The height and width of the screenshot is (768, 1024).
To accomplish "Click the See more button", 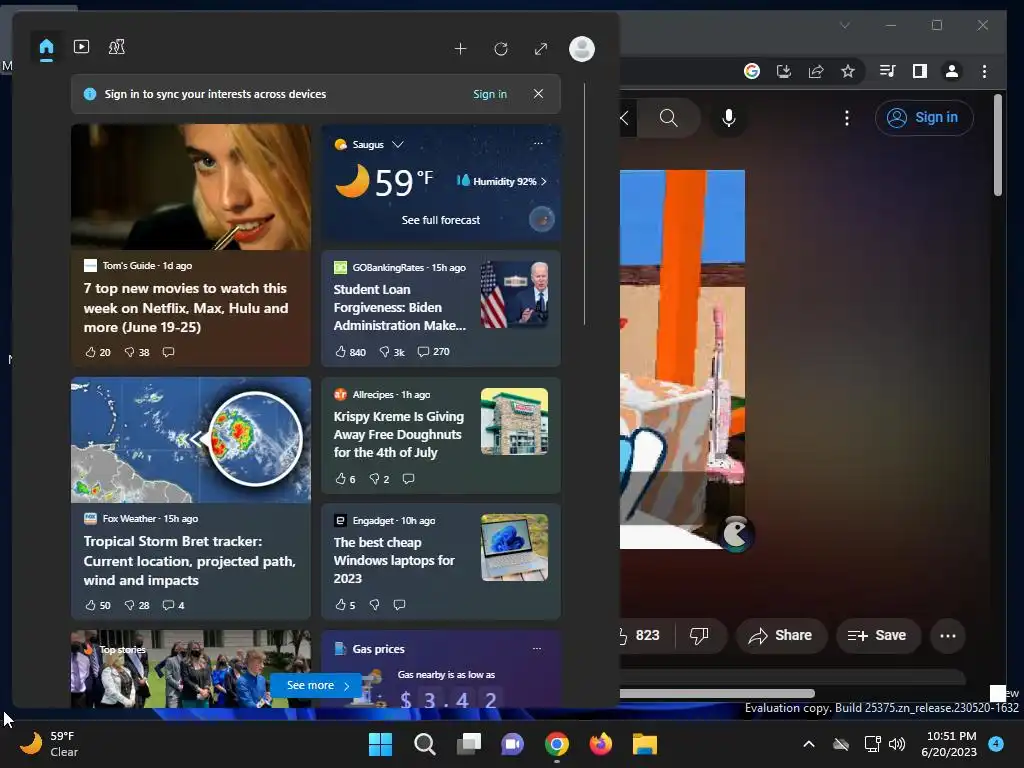I will 317,685.
